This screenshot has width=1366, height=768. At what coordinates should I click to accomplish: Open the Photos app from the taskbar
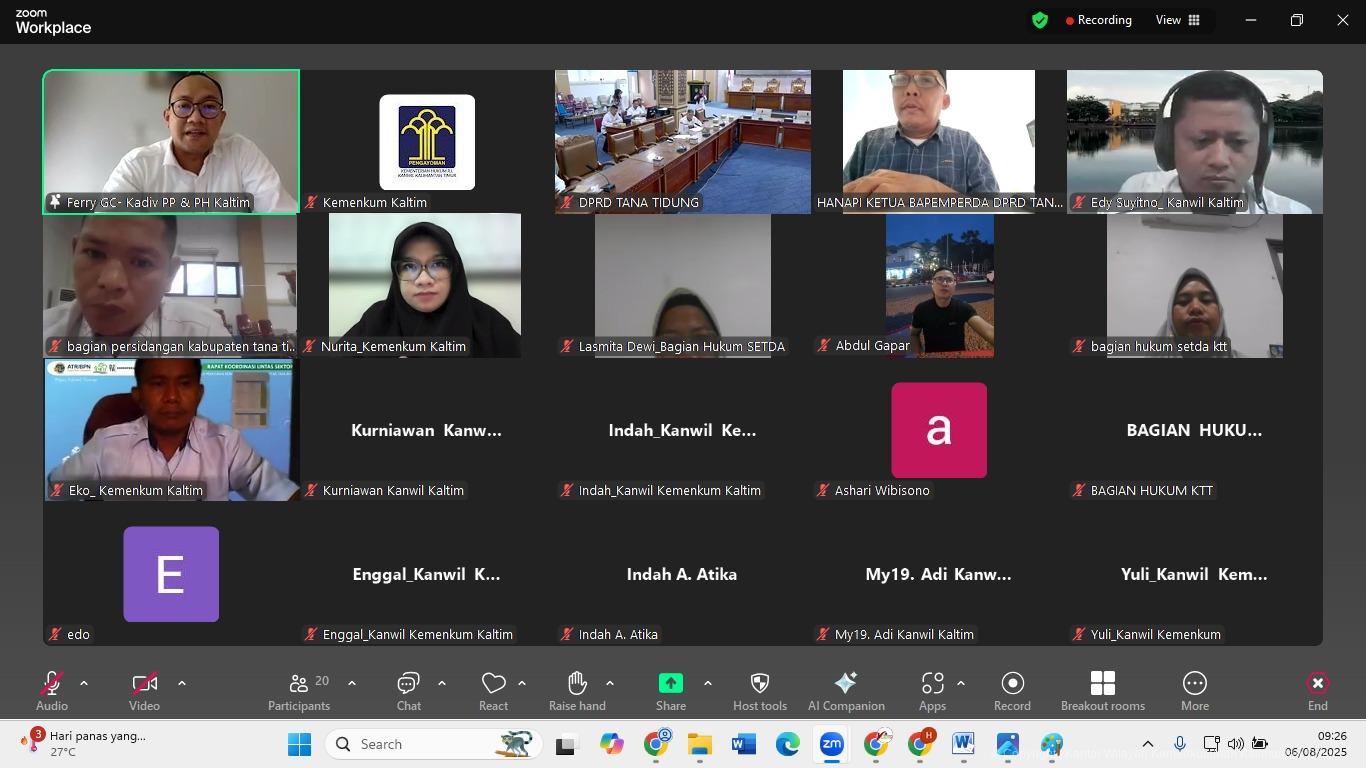click(x=1007, y=744)
